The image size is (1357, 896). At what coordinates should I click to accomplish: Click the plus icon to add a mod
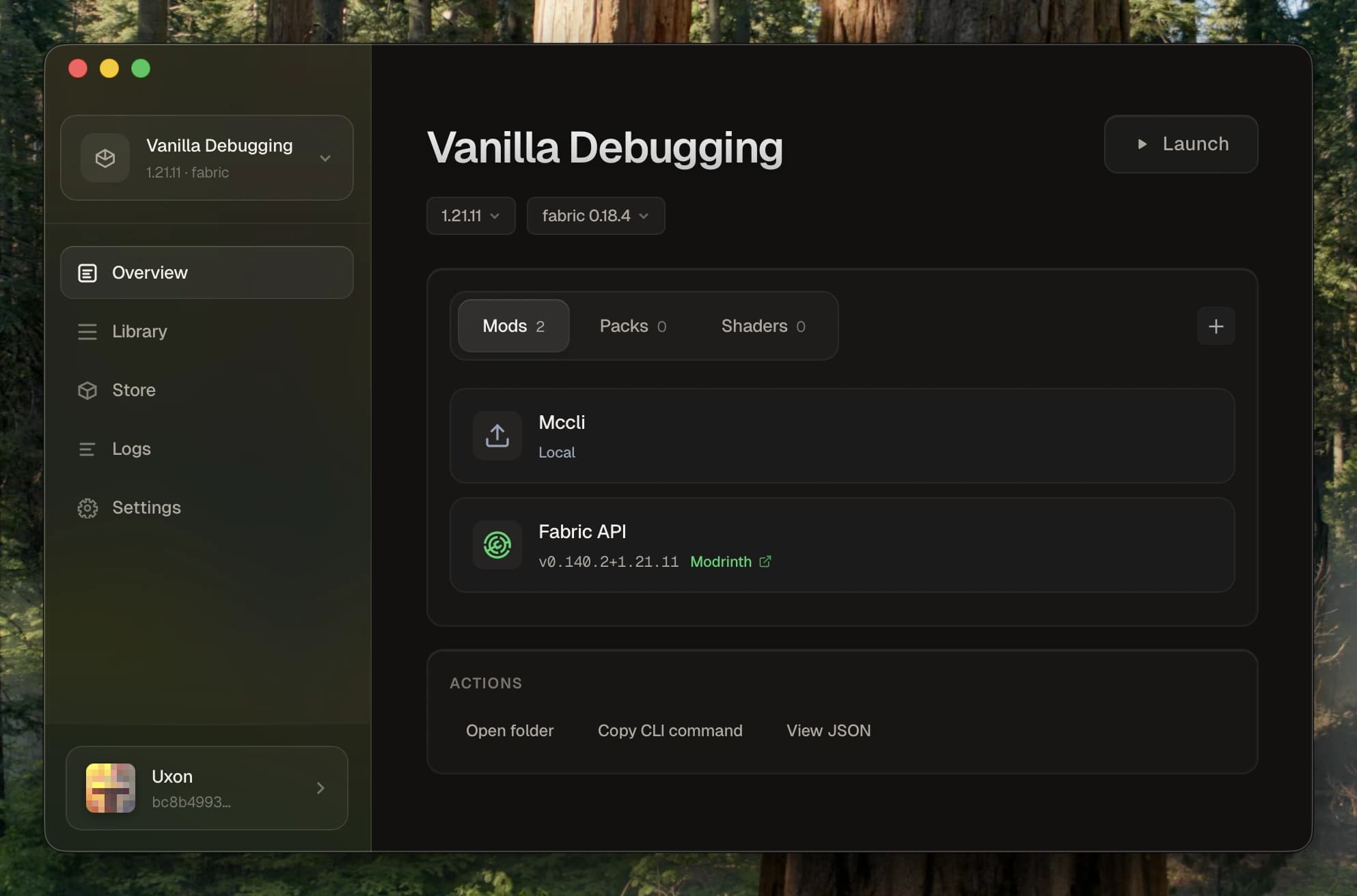(1216, 326)
